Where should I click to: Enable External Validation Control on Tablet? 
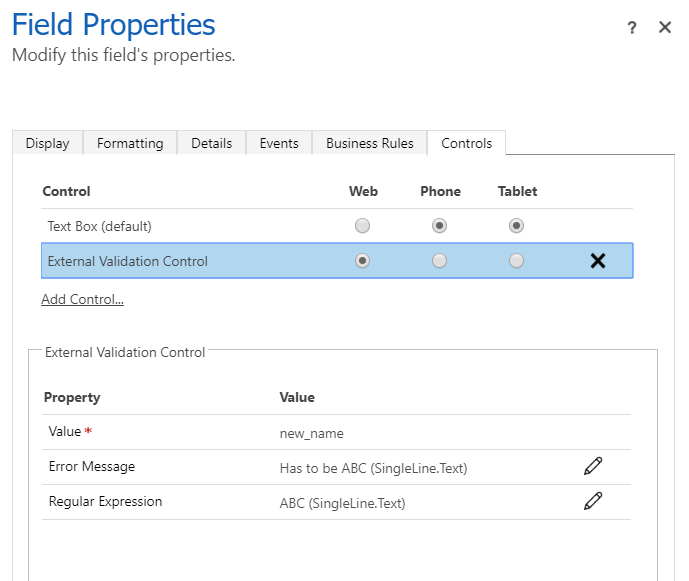(516, 261)
